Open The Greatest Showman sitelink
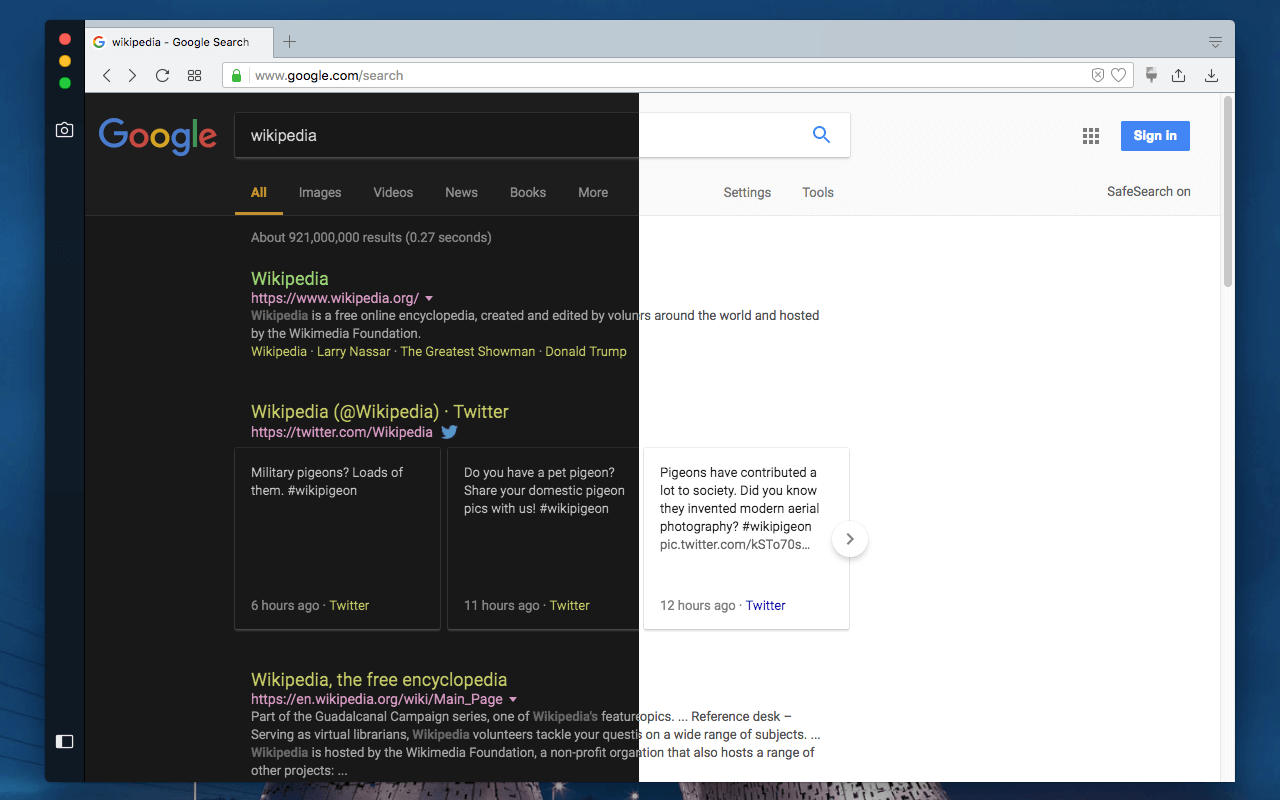The image size is (1280, 800). (x=468, y=352)
